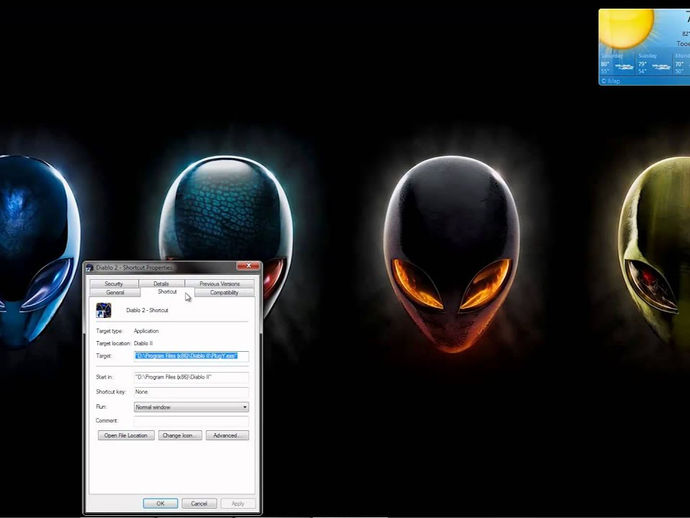Click the Diablo 2 shortcut icon image
690x518 pixels.
[x=104, y=310]
